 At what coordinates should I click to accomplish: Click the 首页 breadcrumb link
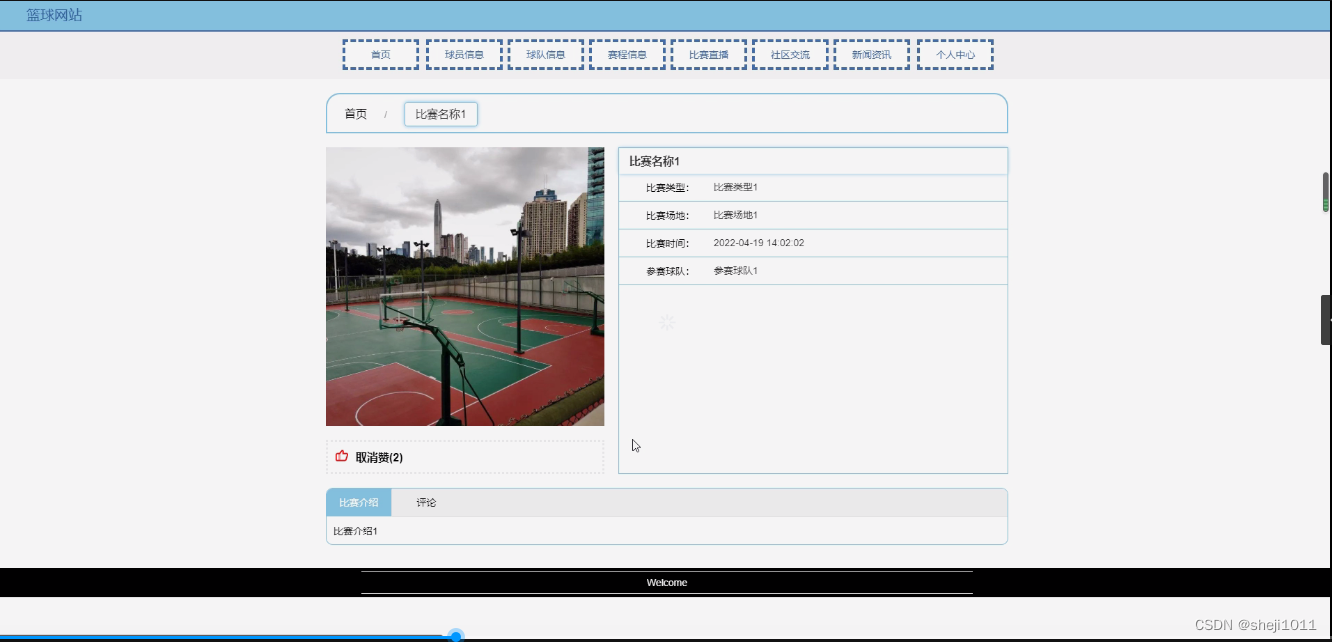tap(355, 113)
